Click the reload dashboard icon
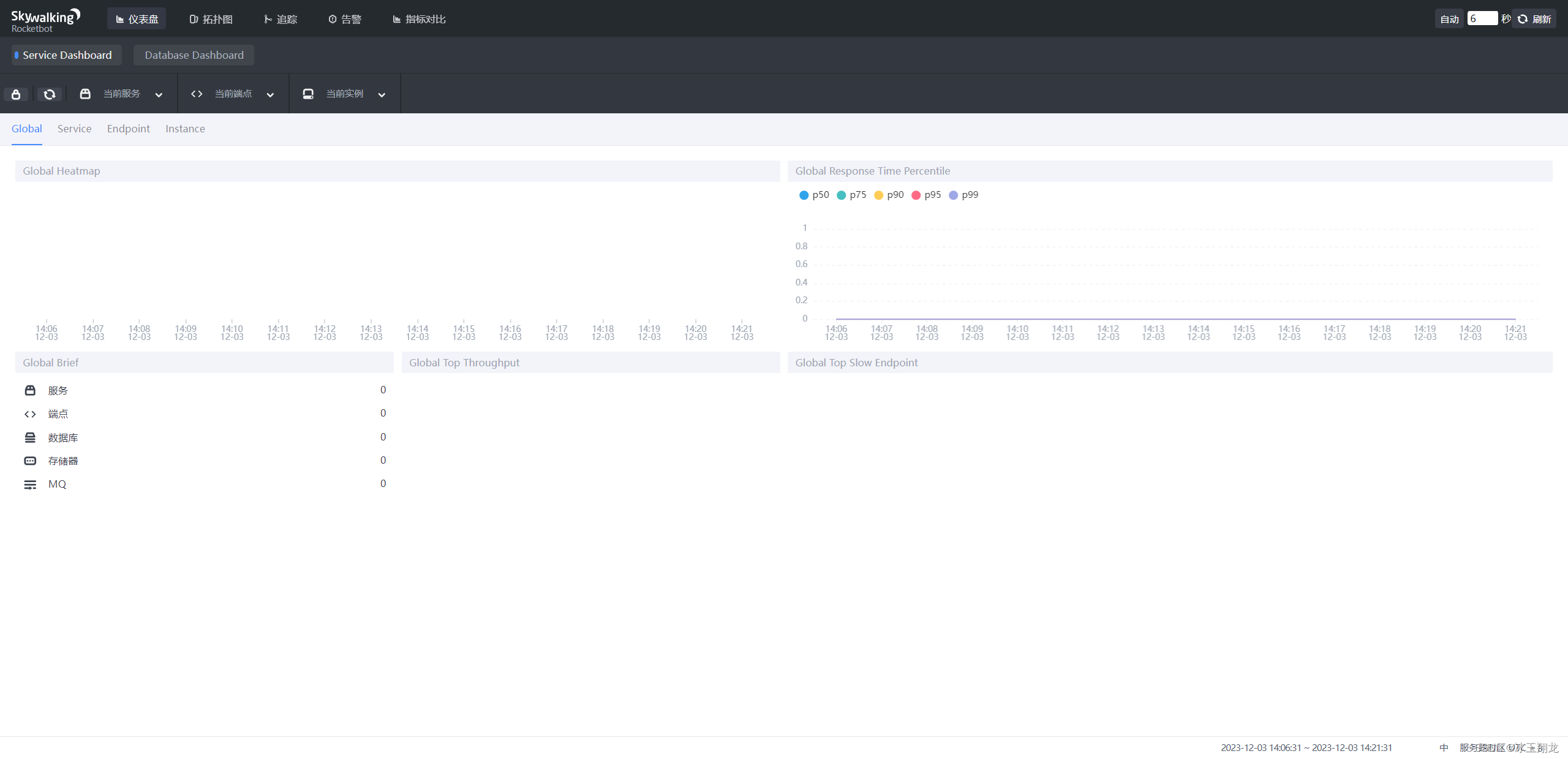Screen dimensions: 1568x759 (50, 94)
